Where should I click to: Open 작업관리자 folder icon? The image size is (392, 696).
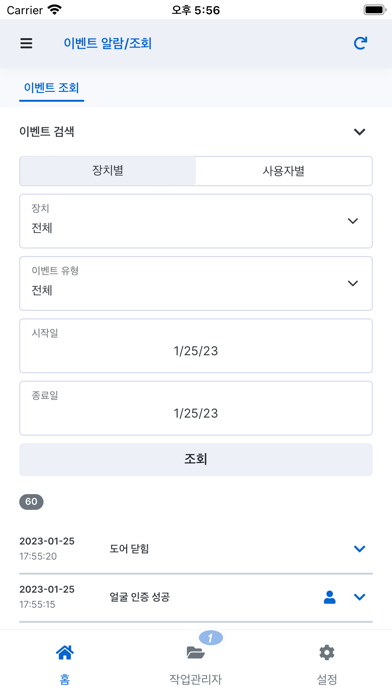pos(195,652)
